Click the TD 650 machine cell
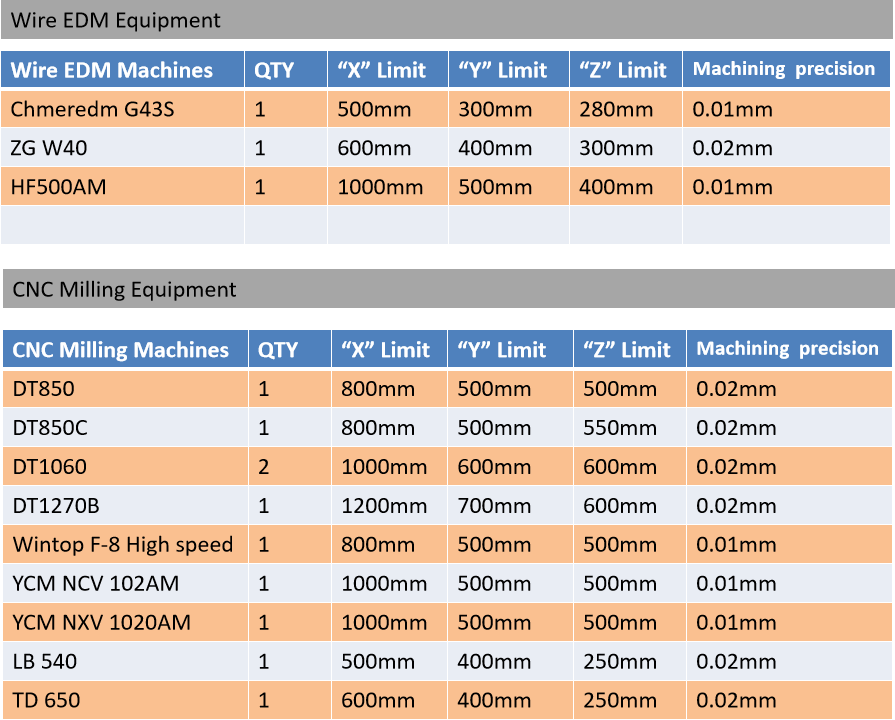This screenshot has height=720, width=895. (x=125, y=700)
